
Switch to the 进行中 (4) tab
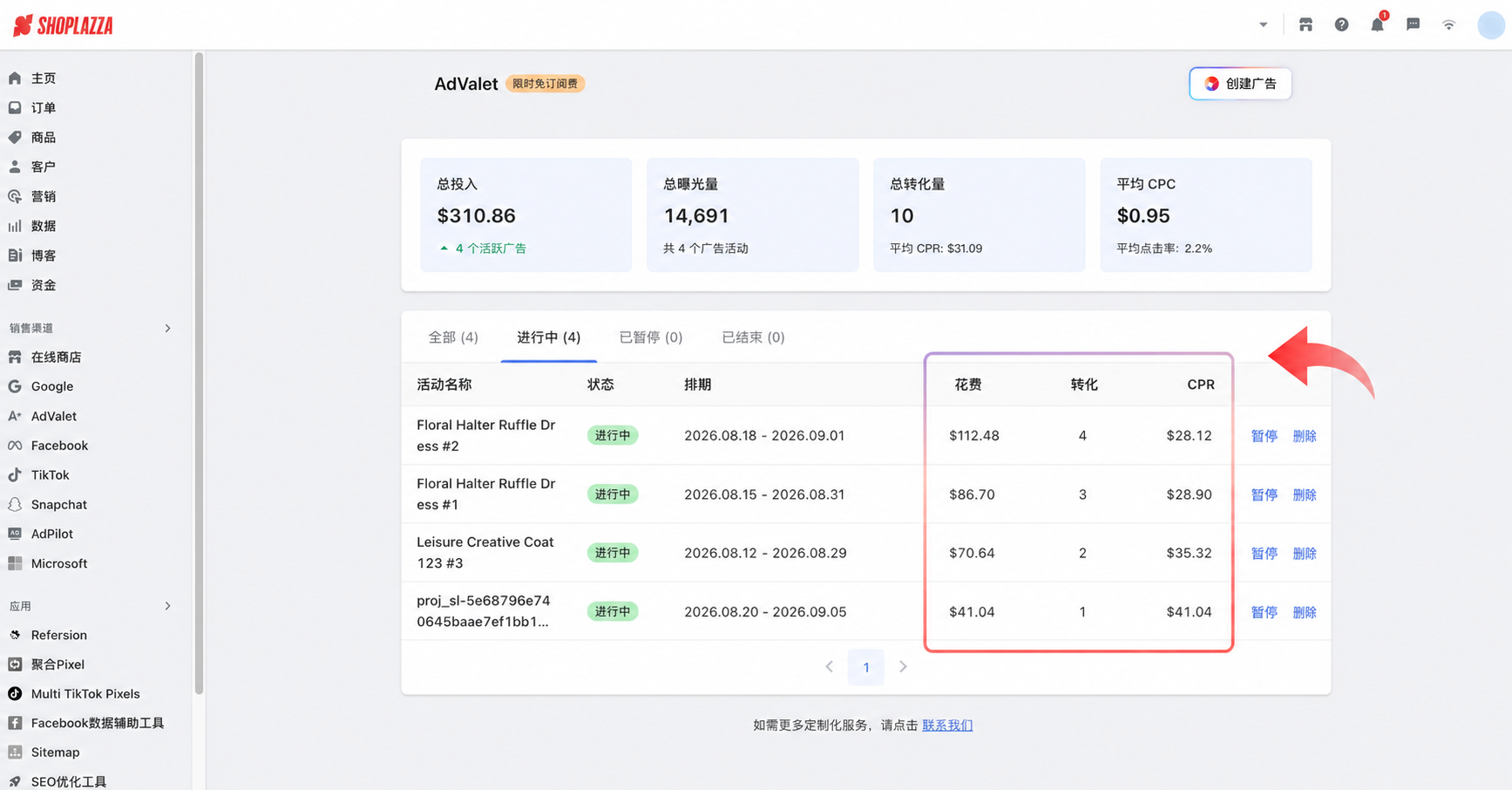pyautogui.click(x=549, y=337)
